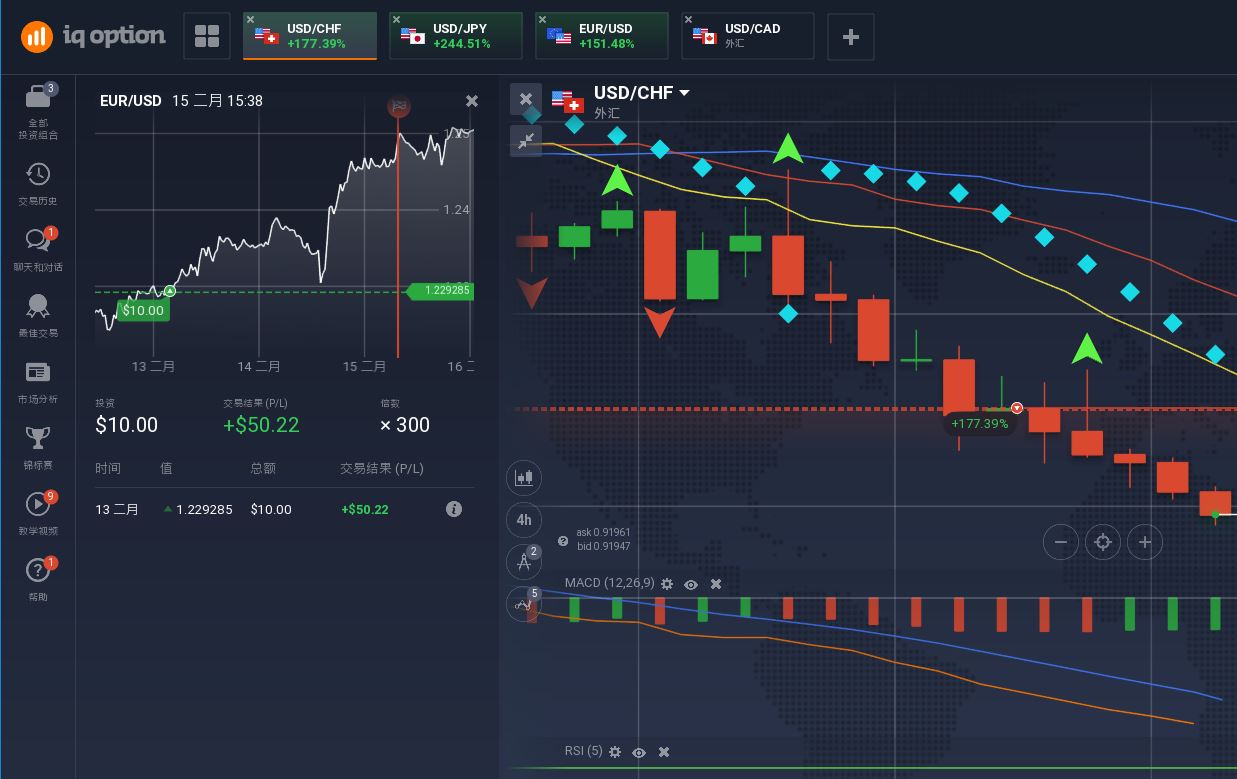Click the large +$50.22 profit figure
The height and width of the screenshot is (779, 1237).
261,425
